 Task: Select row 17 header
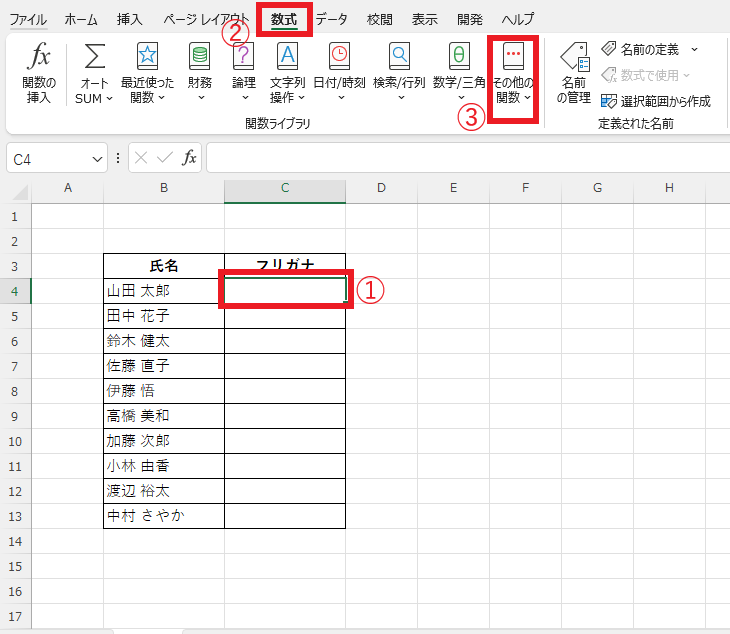(15, 616)
